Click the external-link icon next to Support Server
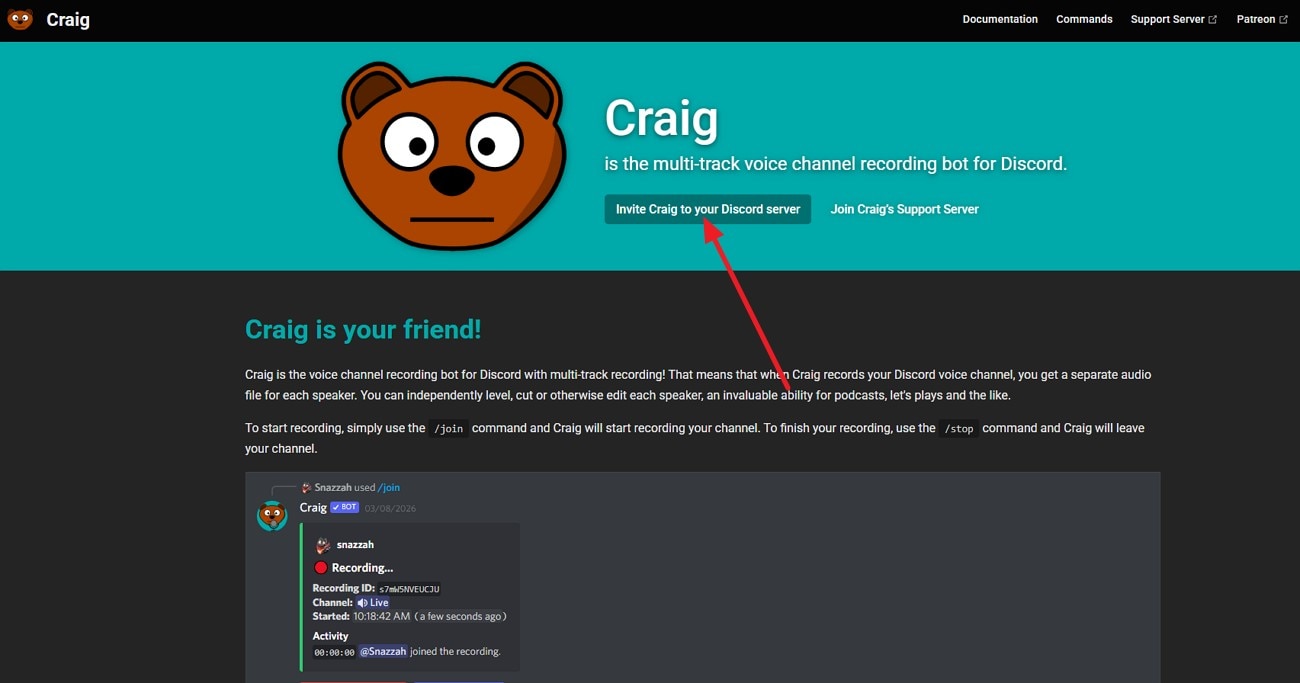 tap(1213, 19)
